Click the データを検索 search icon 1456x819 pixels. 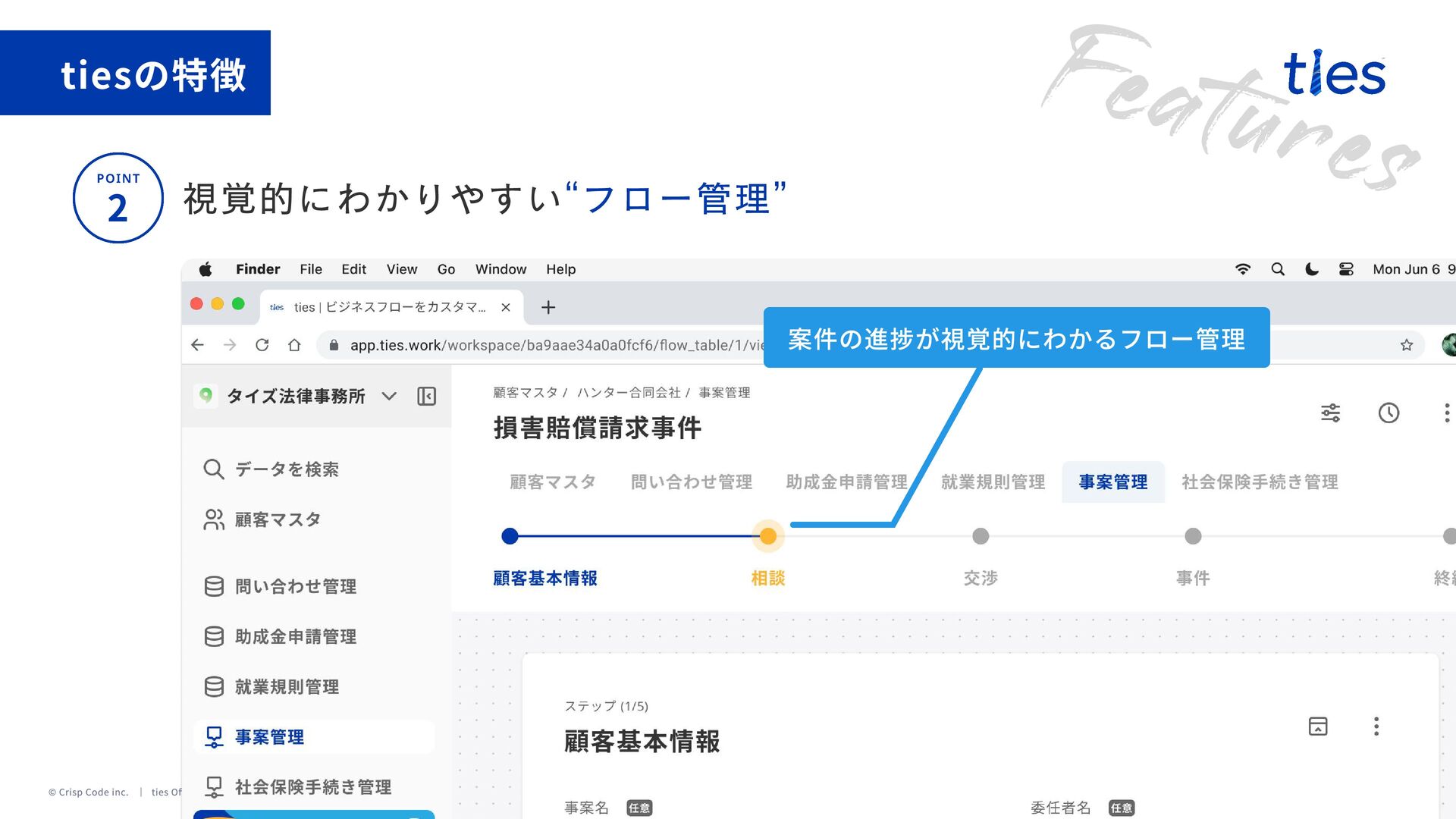point(214,469)
